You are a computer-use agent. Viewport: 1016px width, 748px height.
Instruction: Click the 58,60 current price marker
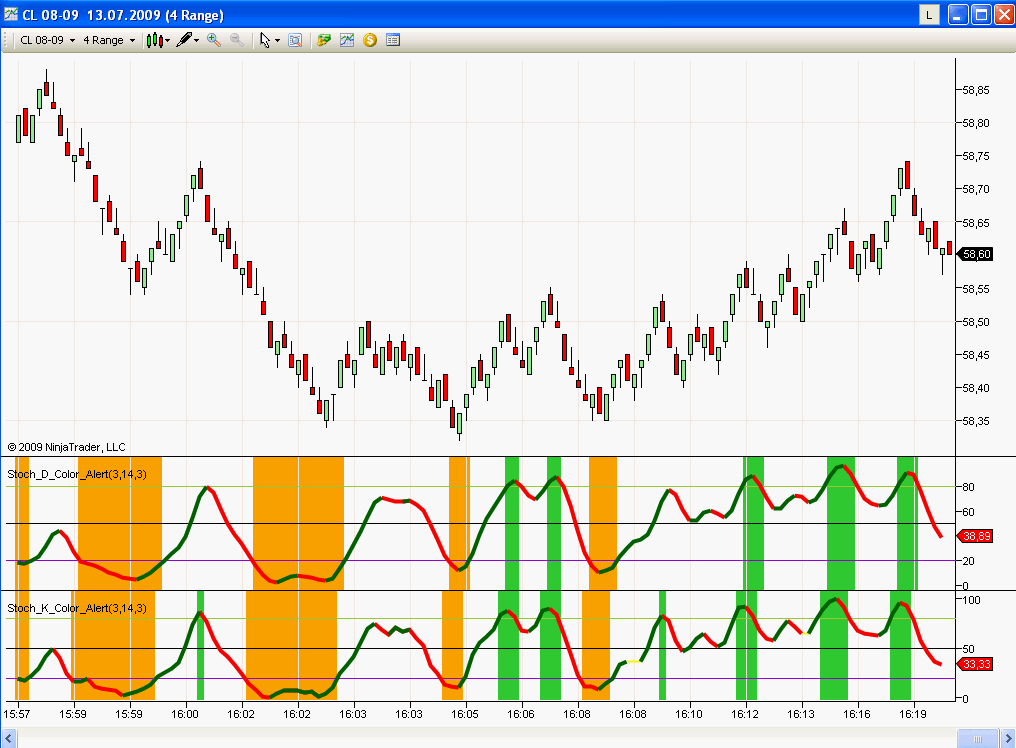pyautogui.click(x=975, y=254)
